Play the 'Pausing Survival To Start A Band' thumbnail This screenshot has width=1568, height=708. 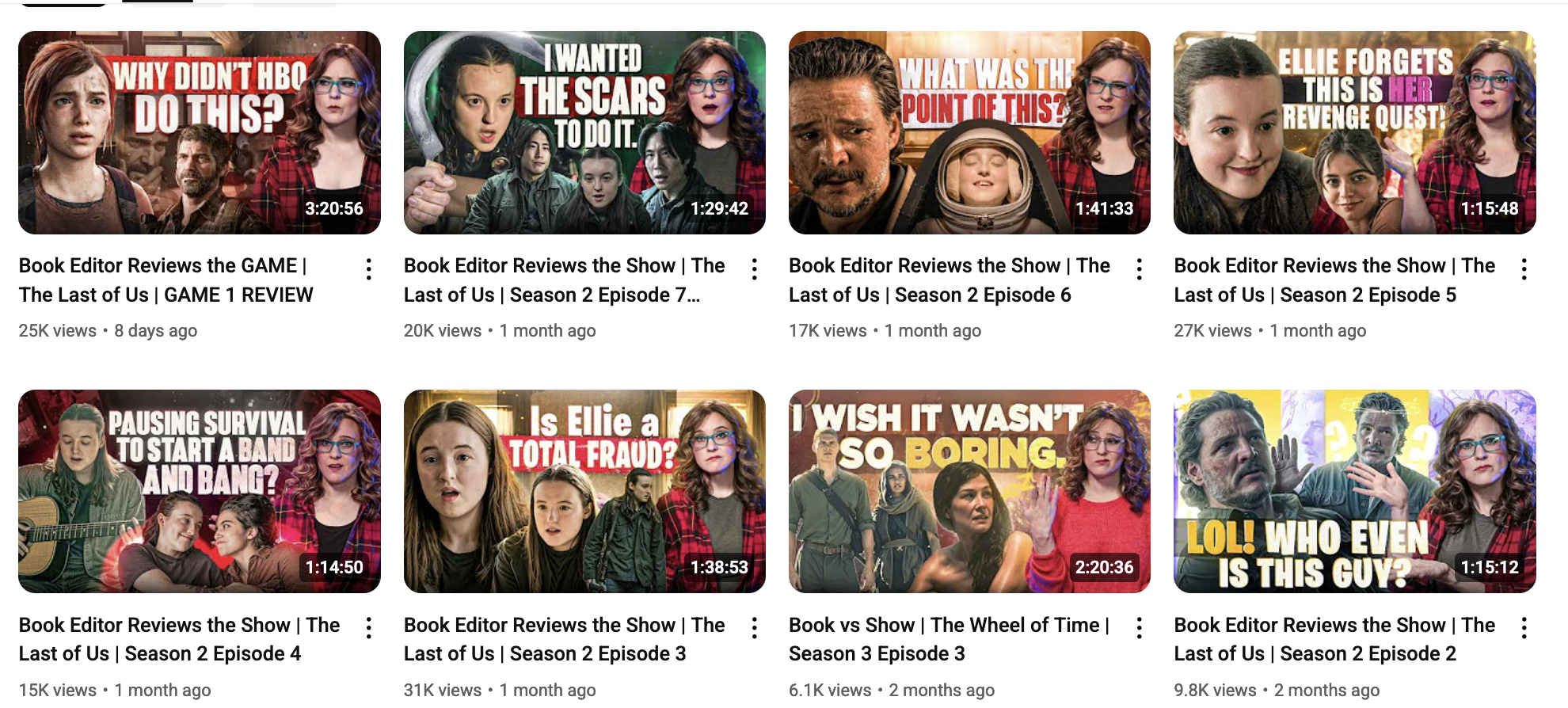point(200,491)
